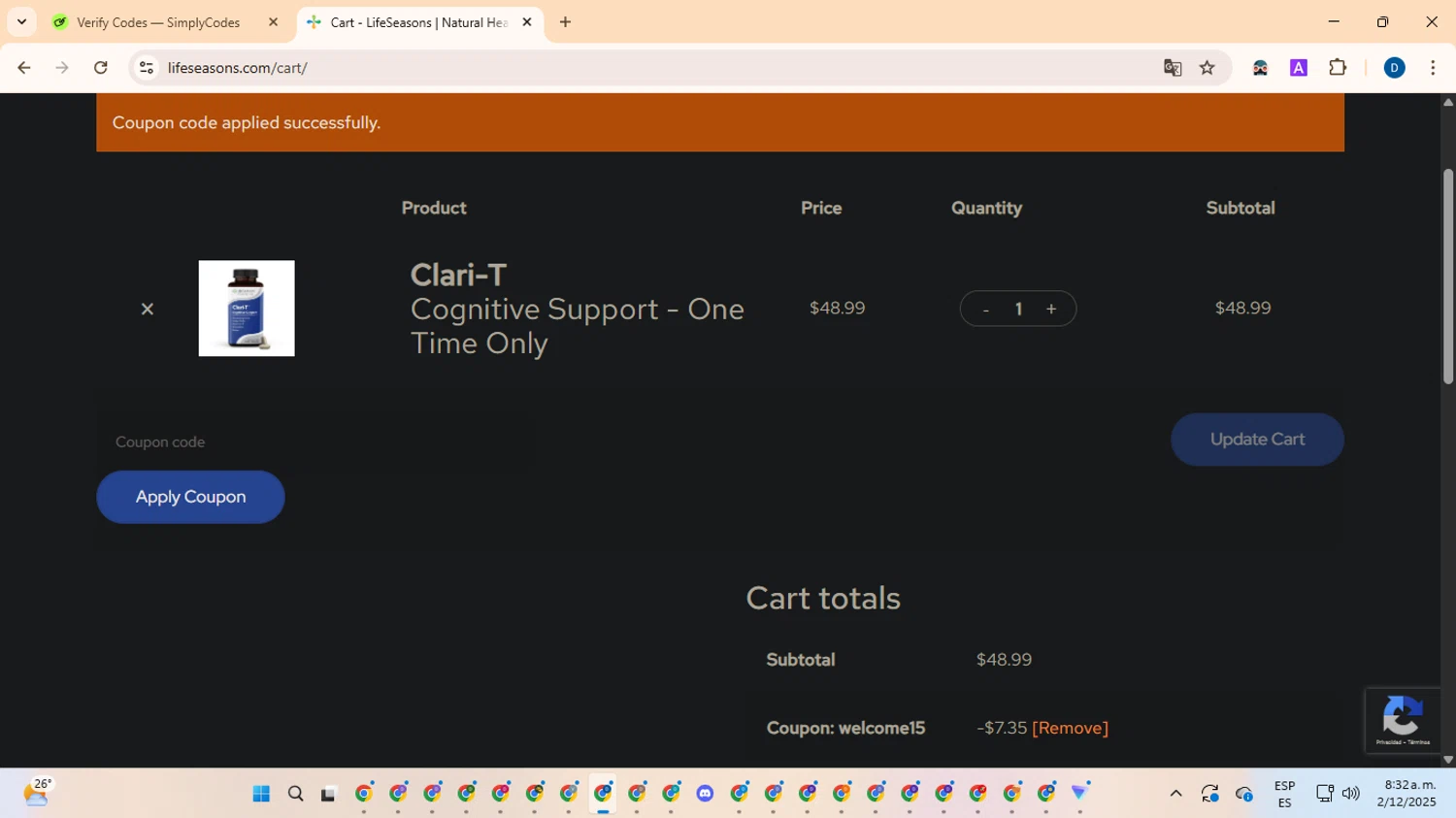Screen dimensions: 1456x818
Task: Click the page vertical scrollbar thumb
Action: (x=1448, y=277)
